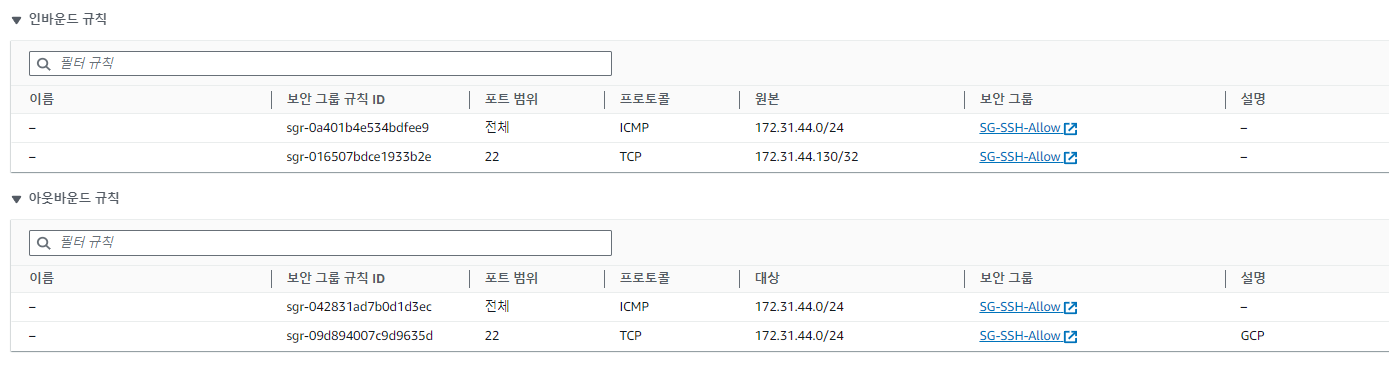Image resolution: width=1389 pixels, height=386 pixels.
Task: Open SG-SSH-Allow link for sgr-09d894007c9d9635d
Action: coord(1020,336)
